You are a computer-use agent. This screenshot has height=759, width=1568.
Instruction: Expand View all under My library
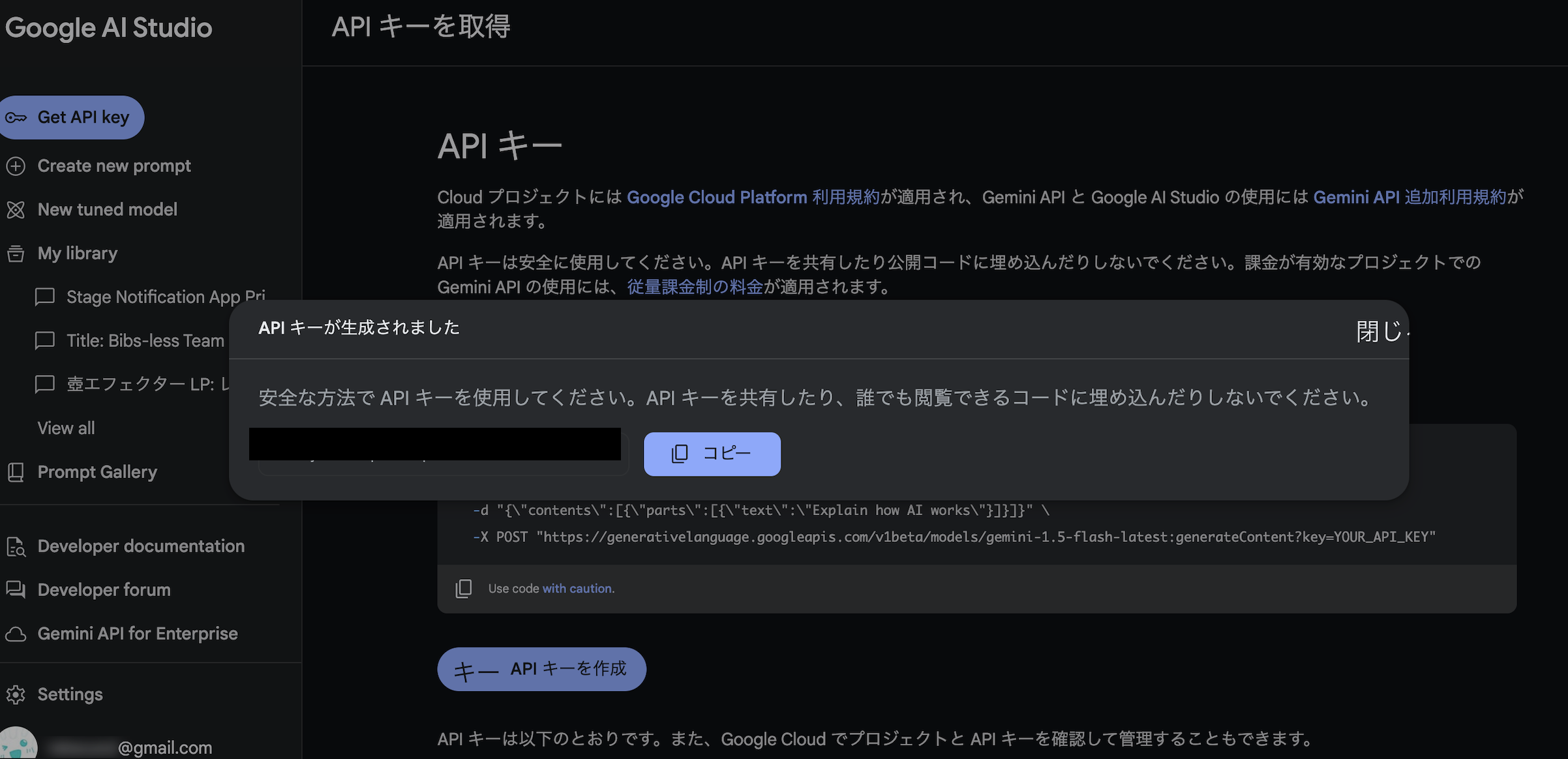coord(65,428)
